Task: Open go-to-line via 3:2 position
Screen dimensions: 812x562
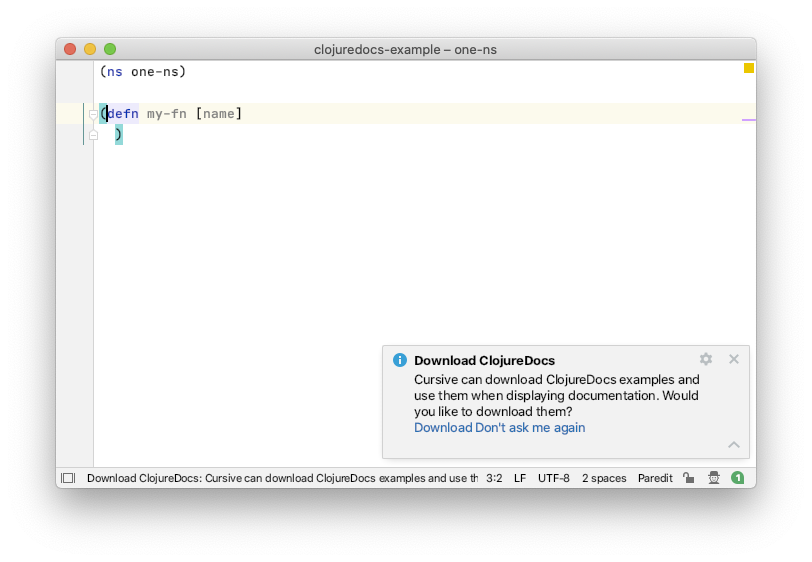Action: [494, 478]
